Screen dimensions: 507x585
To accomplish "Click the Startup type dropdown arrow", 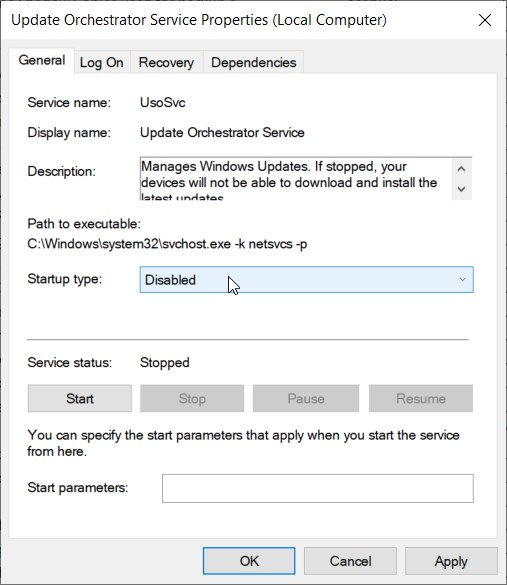I will (463, 279).
